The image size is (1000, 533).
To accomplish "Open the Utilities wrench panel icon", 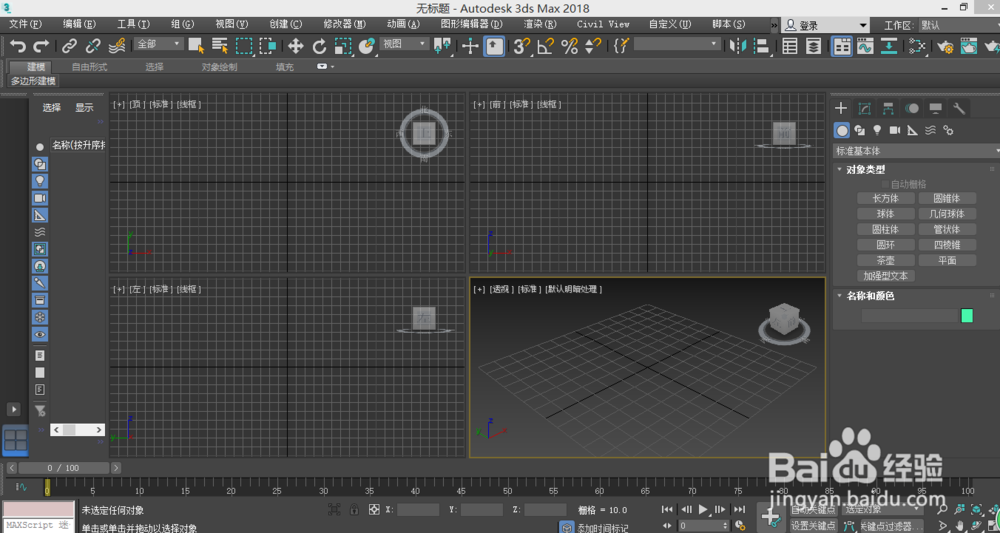I will (x=959, y=108).
